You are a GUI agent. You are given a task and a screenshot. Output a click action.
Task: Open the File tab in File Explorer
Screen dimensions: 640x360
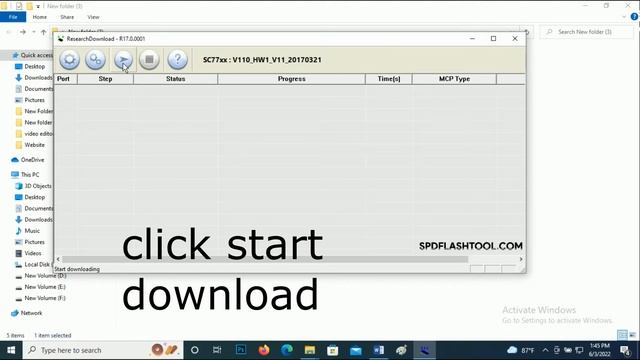point(13,17)
